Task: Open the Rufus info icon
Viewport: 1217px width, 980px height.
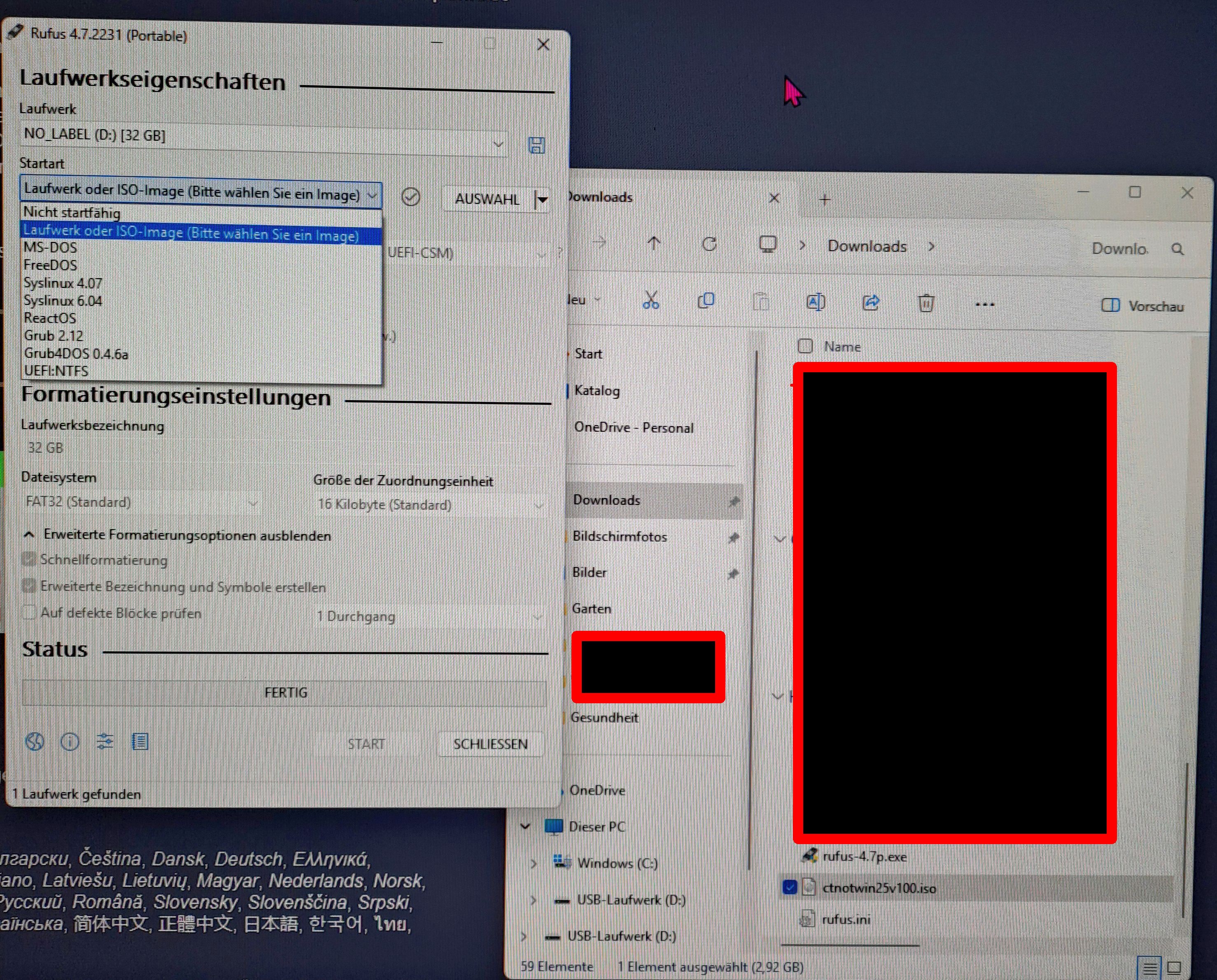Action: (x=70, y=741)
